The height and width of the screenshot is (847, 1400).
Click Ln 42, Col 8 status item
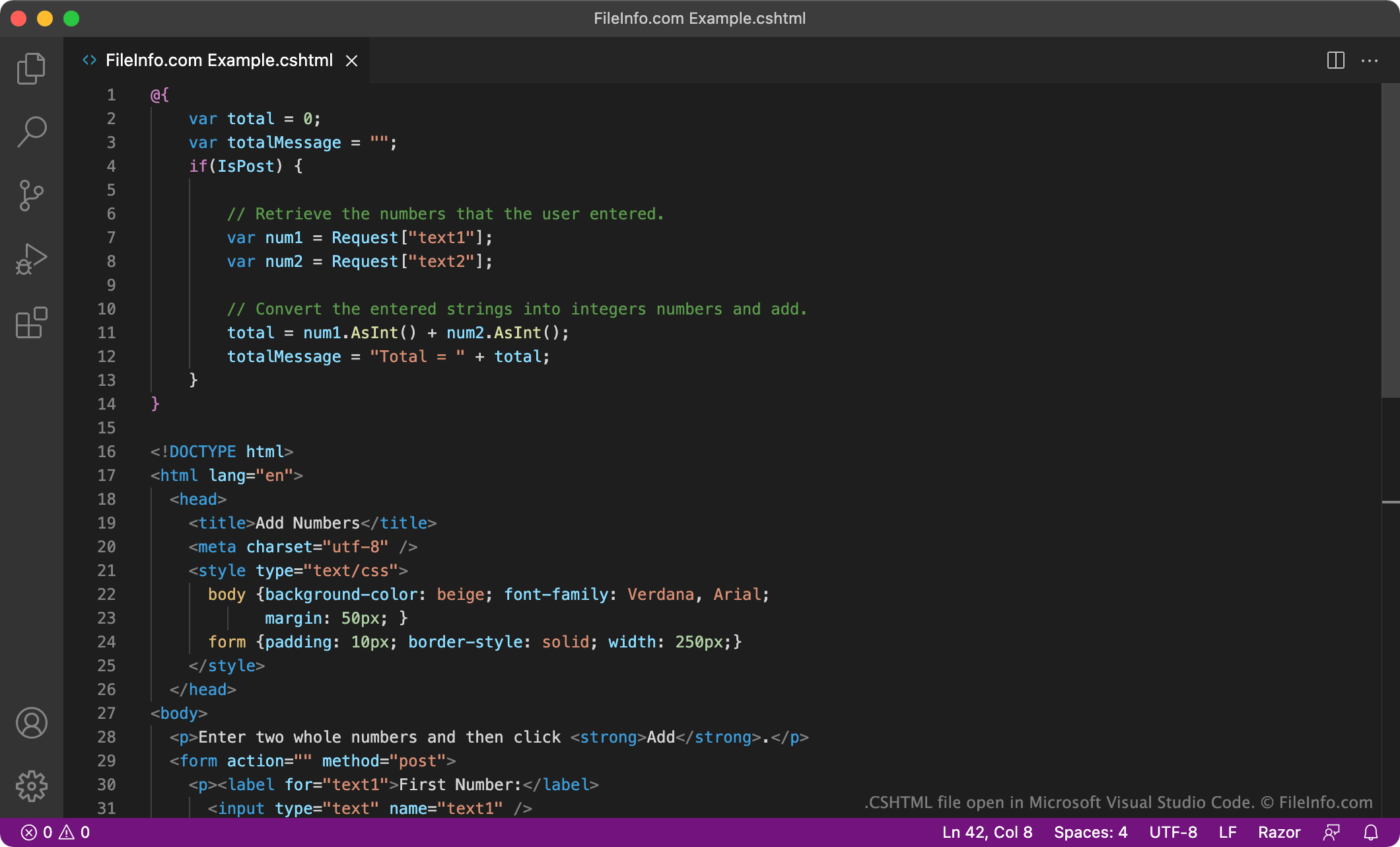pyautogui.click(x=987, y=832)
